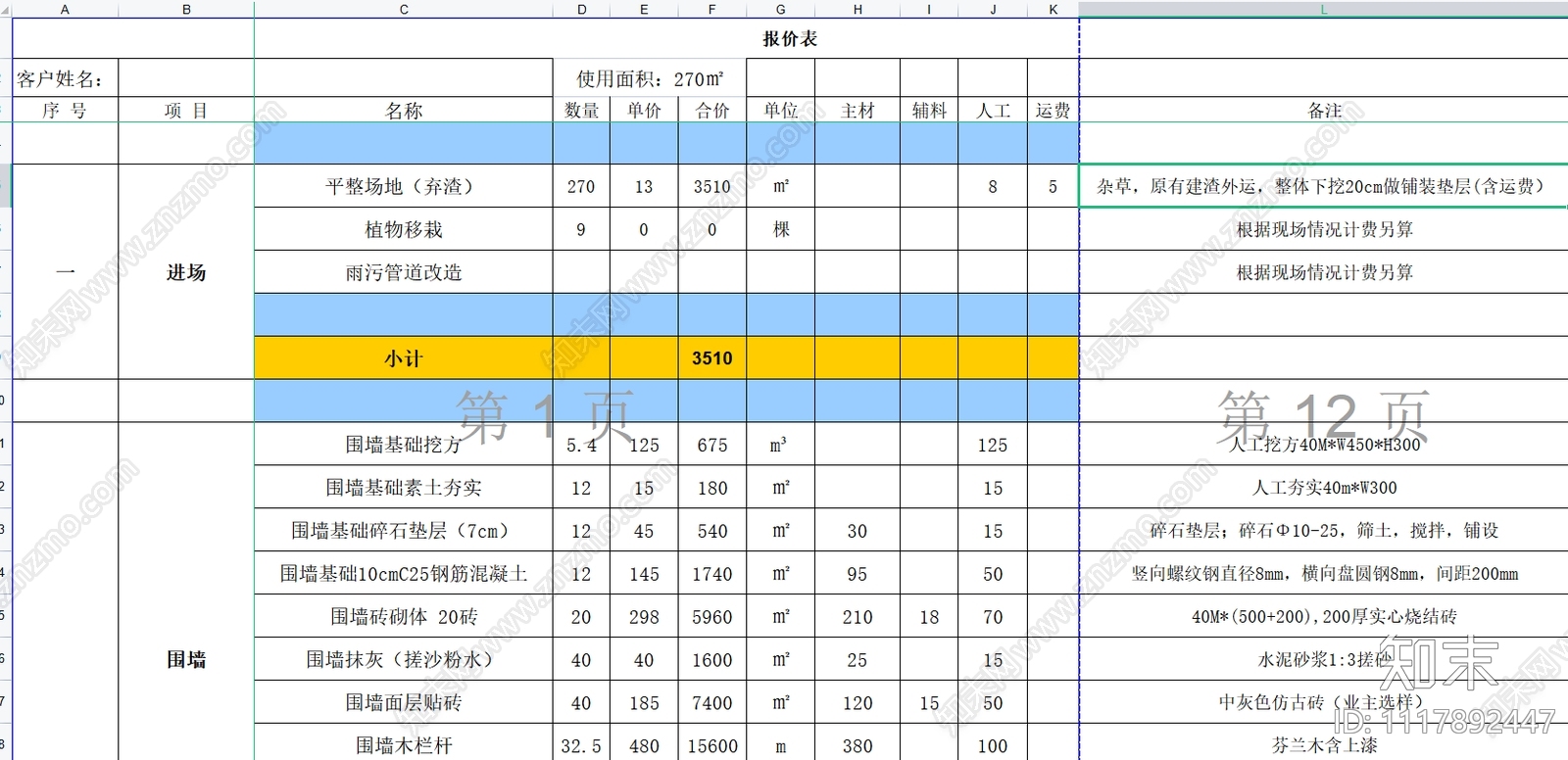
Task: Select column L header
Action: pyautogui.click(x=1323, y=9)
